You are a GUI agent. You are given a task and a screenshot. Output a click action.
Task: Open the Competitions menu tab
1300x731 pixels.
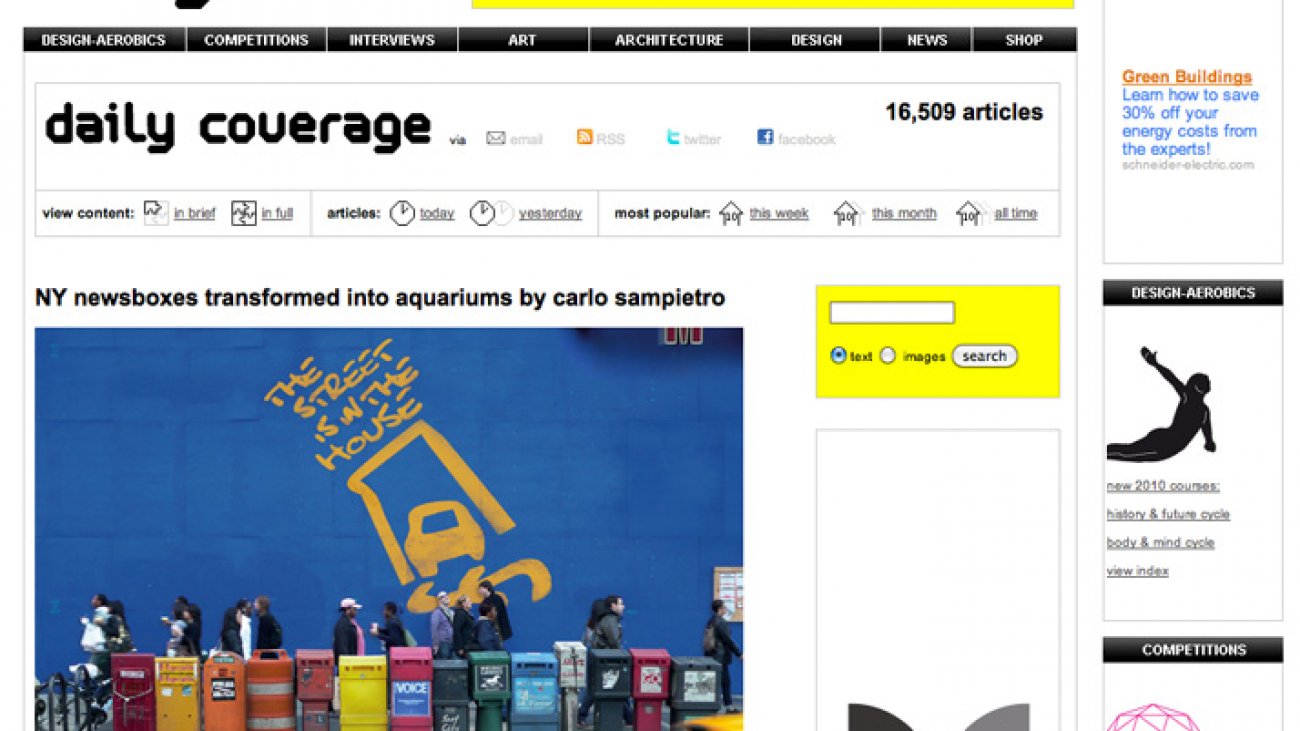click(256, 40)
